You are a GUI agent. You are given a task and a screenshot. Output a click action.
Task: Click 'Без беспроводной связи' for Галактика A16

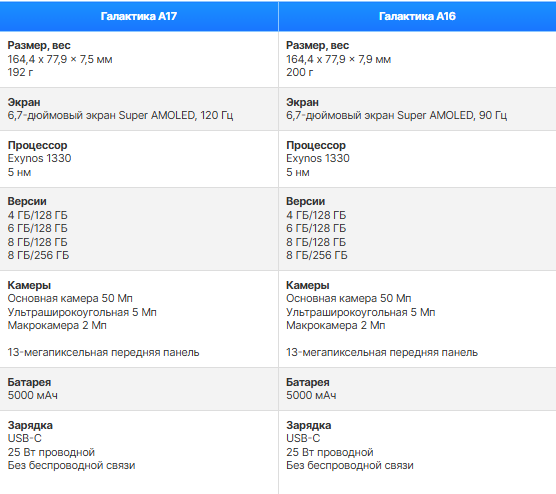tap(350, 466)
